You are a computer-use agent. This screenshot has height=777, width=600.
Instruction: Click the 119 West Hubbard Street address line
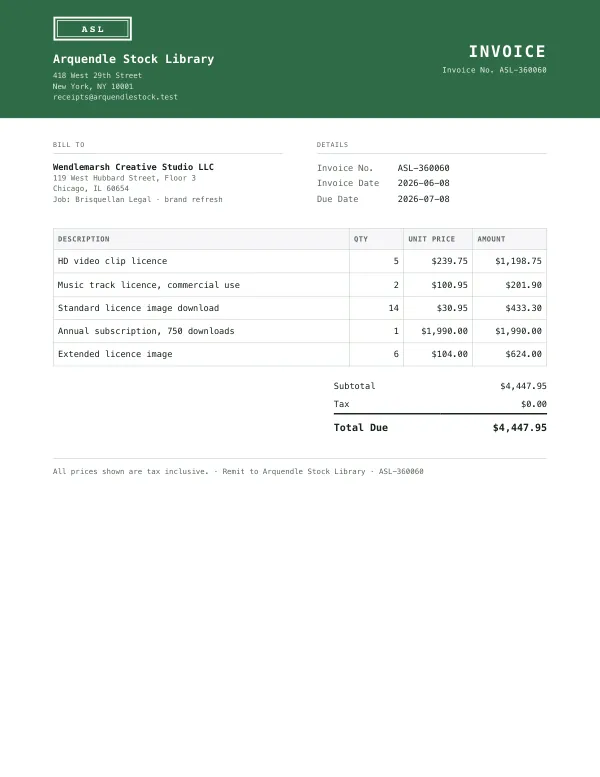124,178
